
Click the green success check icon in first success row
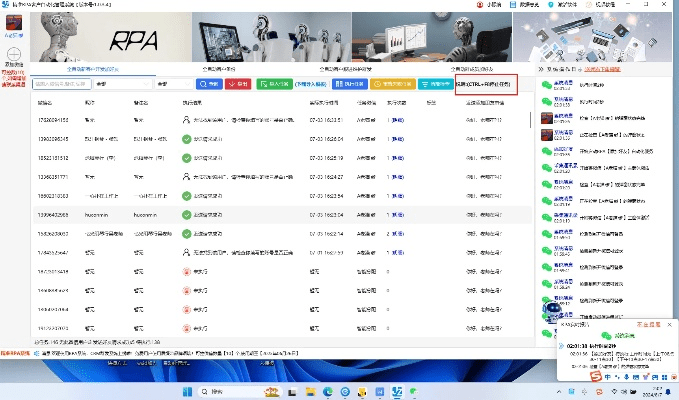point(186,137)
